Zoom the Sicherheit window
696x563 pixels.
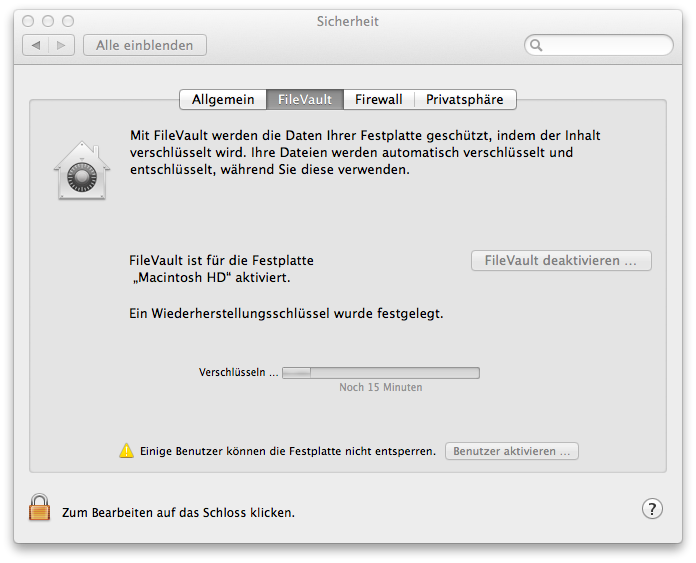coord(68,21)
